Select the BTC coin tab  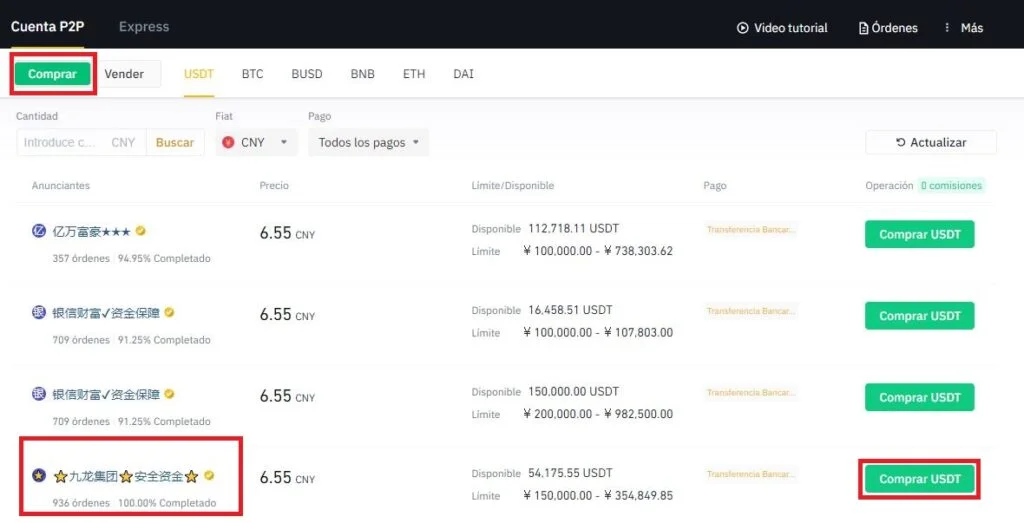pyautogui.click(x=252, y=74)
